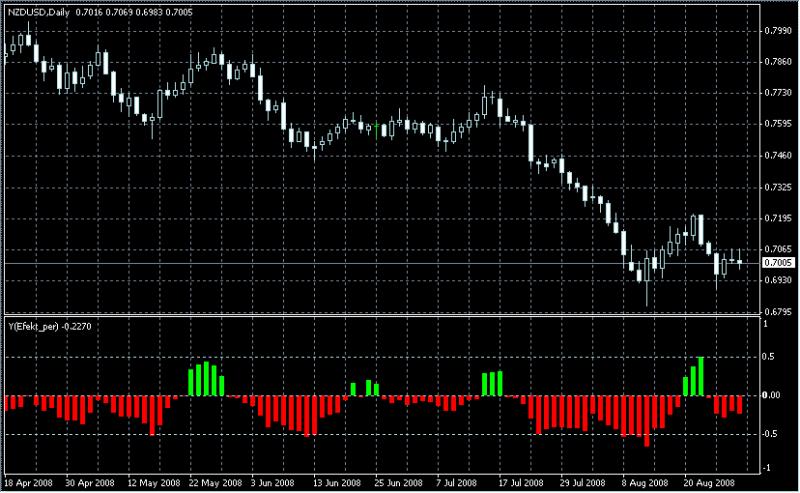Click the 30 Apr 2008 date label
Viewport: 800px width, 493px height.
pyautogui.click(x=90, y=483)
